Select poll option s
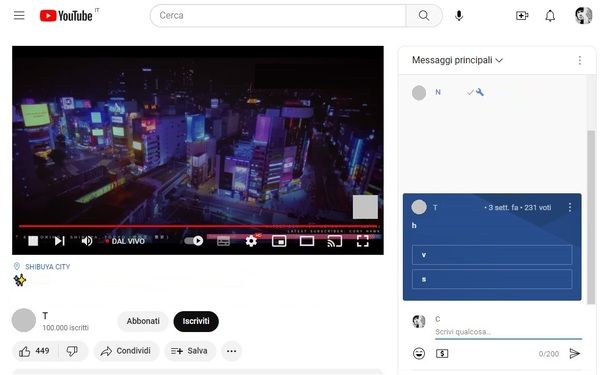Viewport: 610px width, 375px height. [x=492, y=279]
